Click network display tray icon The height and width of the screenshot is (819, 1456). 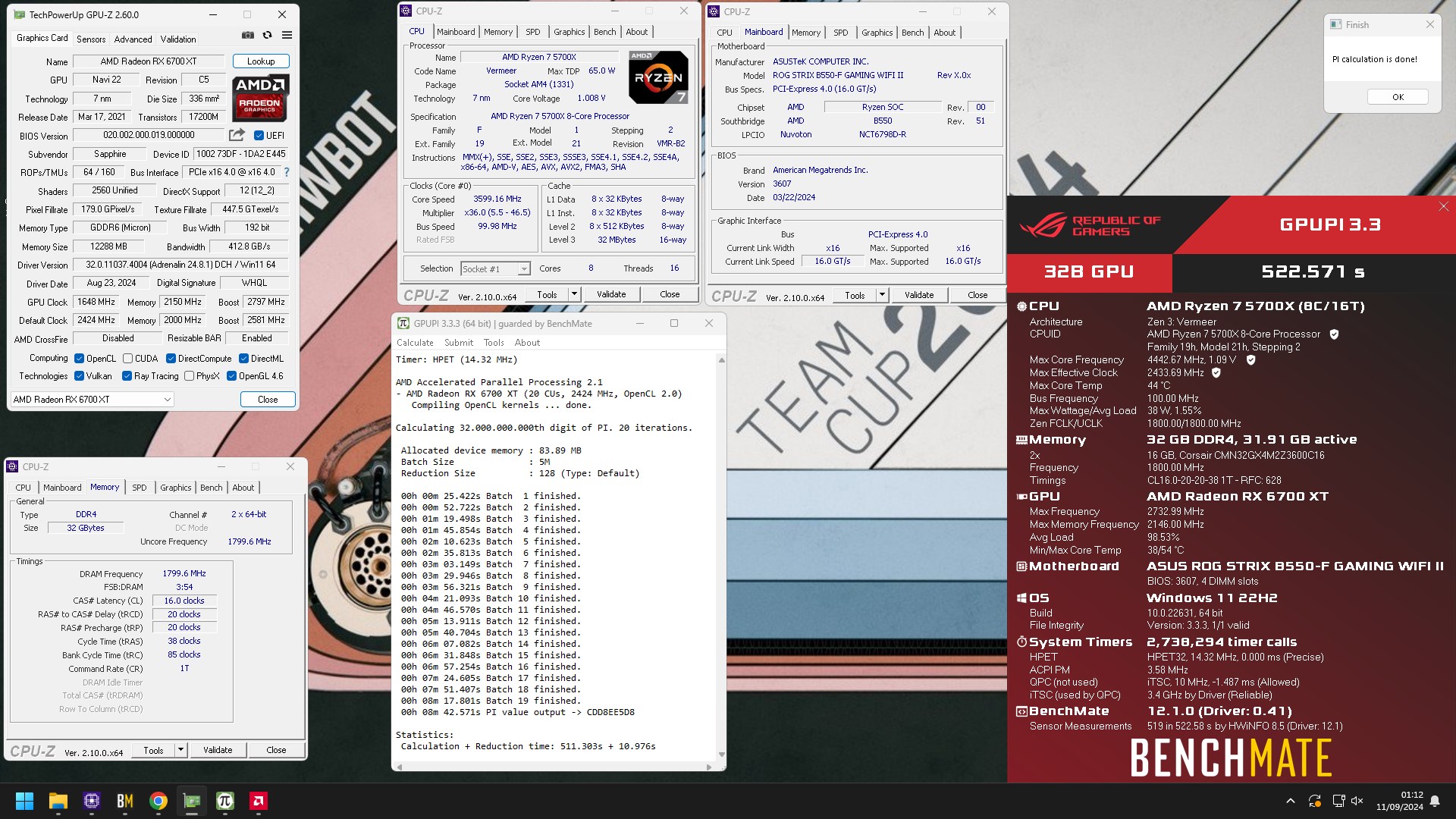[1338, 801]
